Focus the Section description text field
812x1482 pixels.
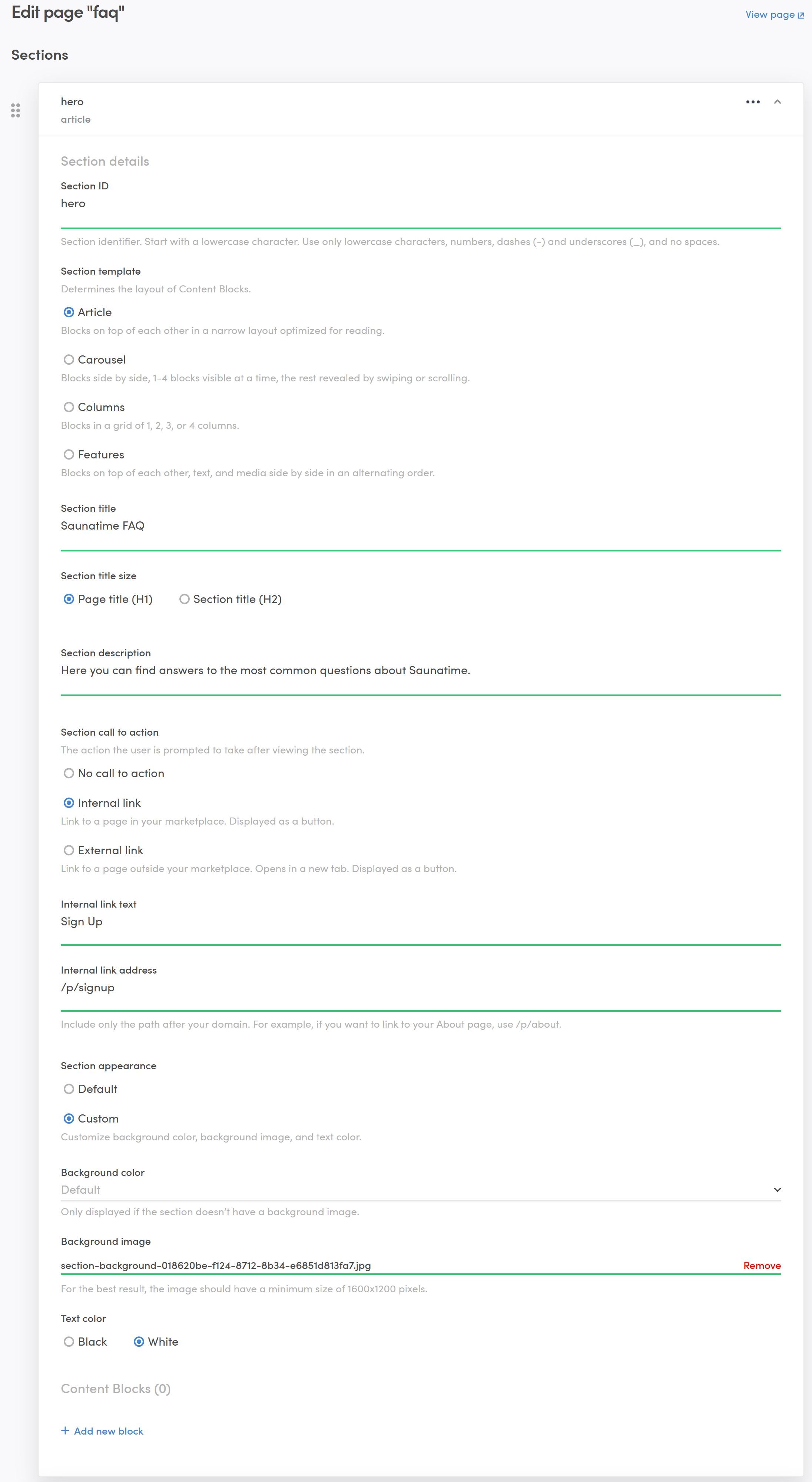[420, 670]
